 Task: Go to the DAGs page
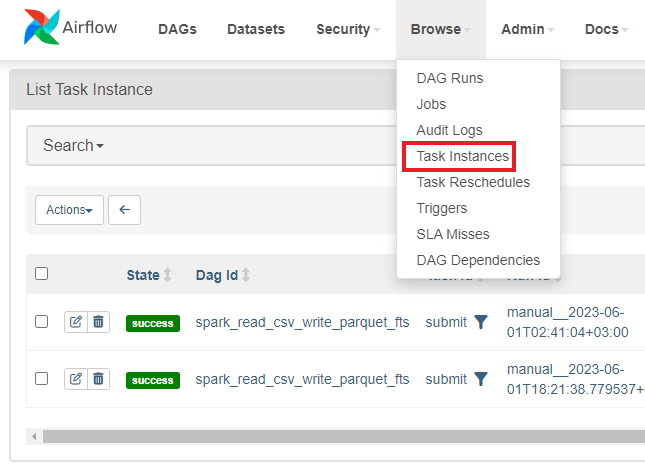point(177,29)
